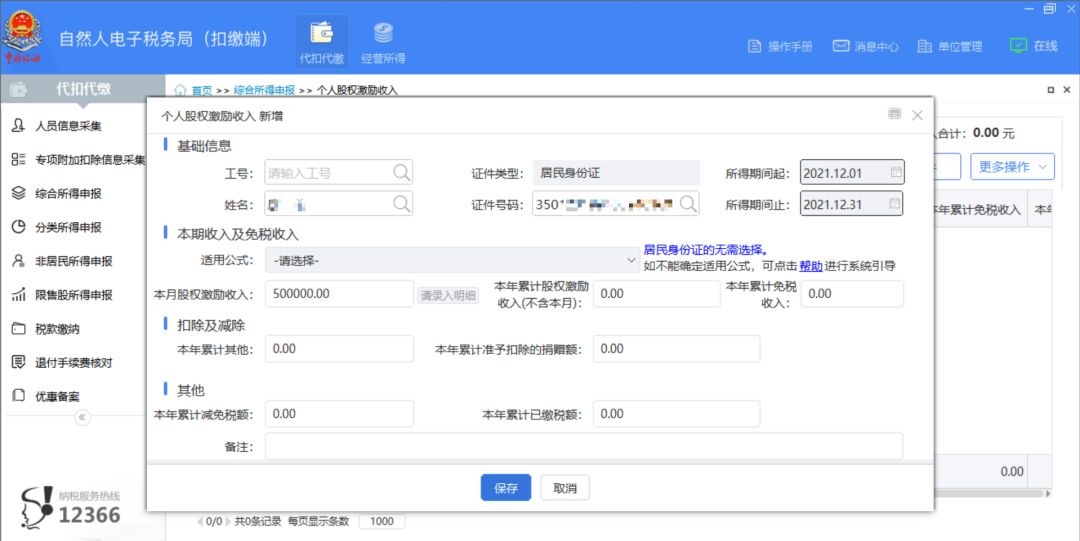1080x541 pixels.
Task: Click the 代扣代缴 sidebar header
Action: [x=83, y=89]
